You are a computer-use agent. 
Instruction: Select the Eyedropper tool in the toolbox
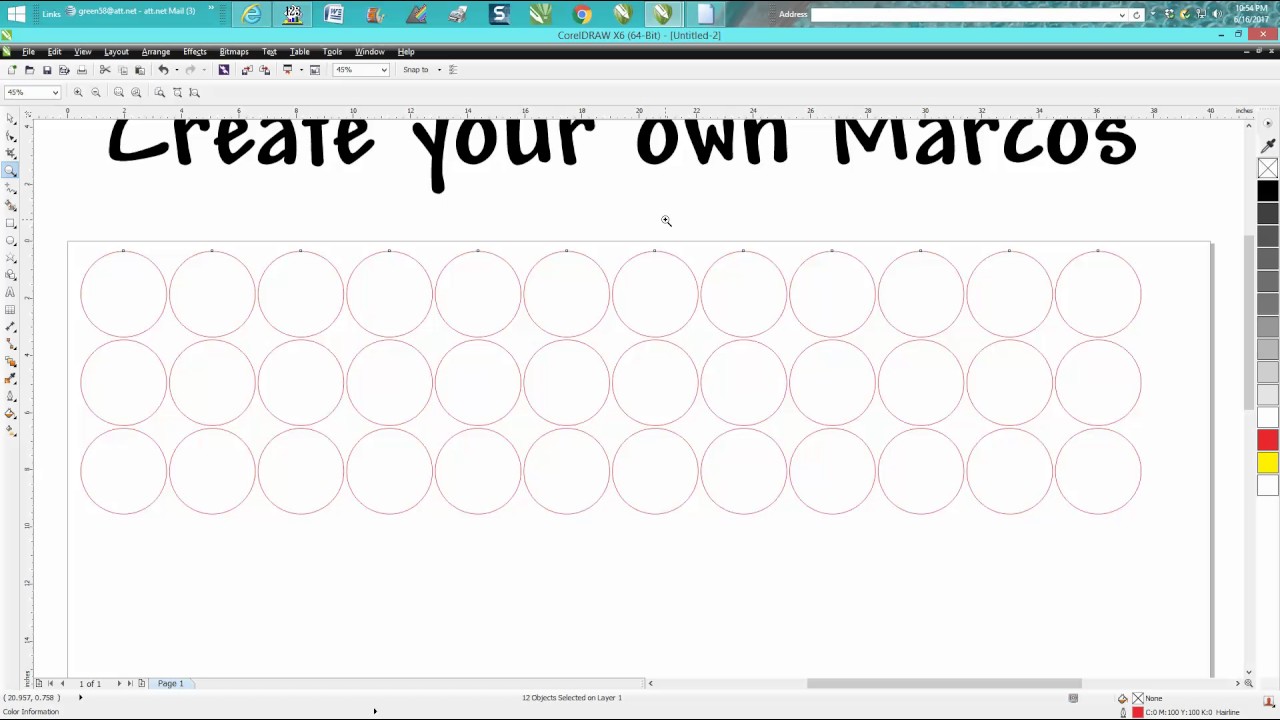(x=11, y=379)
